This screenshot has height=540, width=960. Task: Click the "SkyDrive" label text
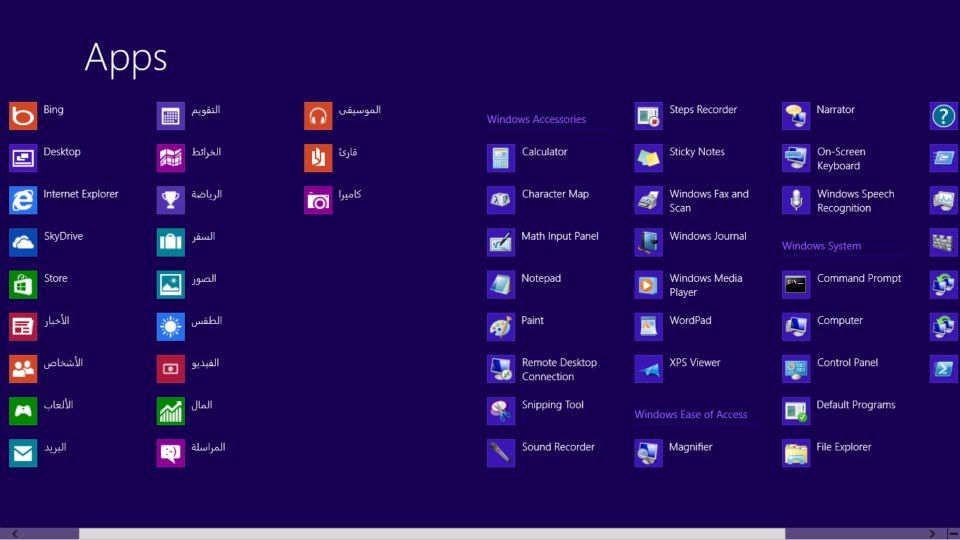tap(63, 236)
